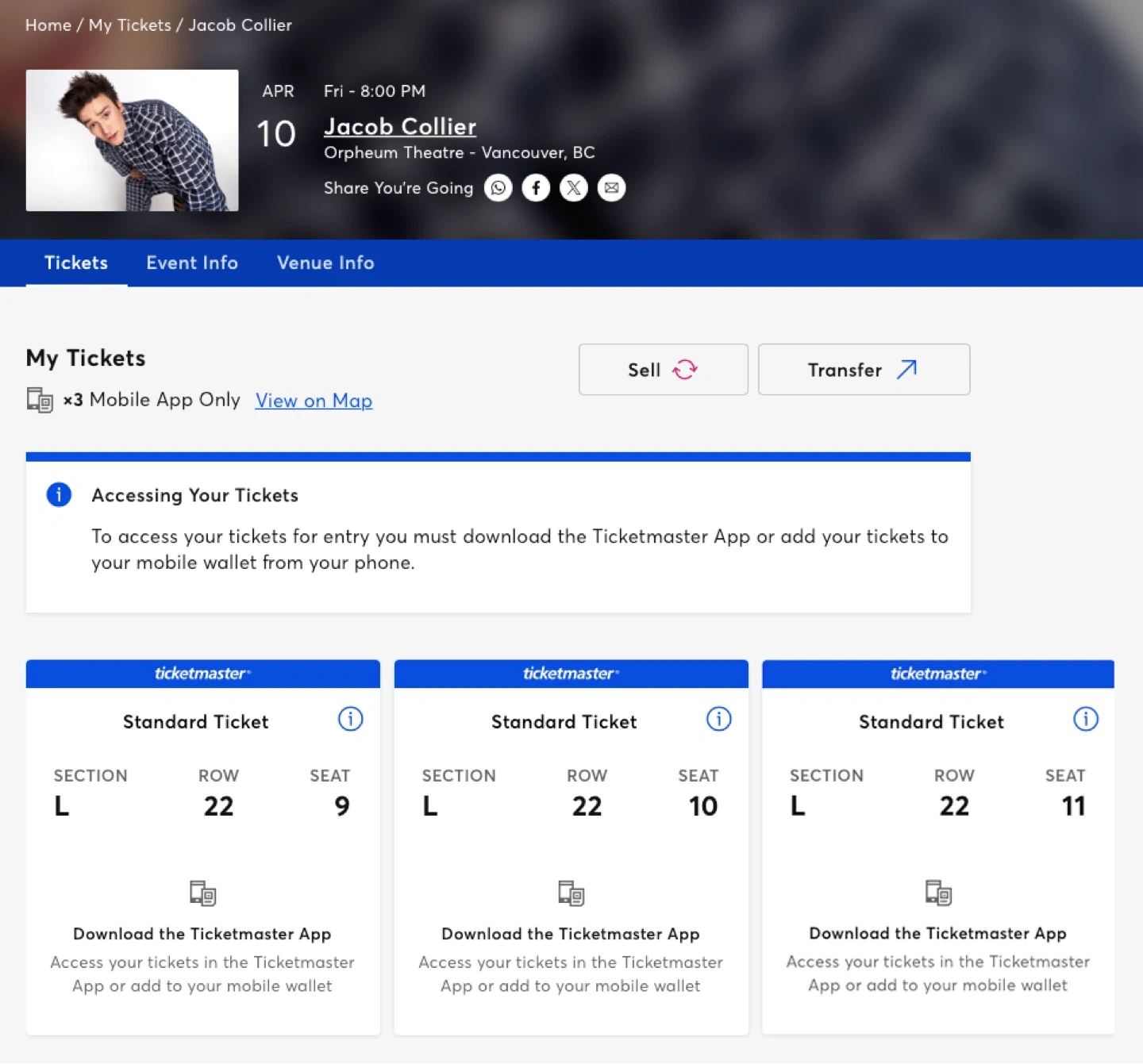Share event on X icon
The width and height of the screenshot is (1143, 1064).
click(x=573, y=188)
